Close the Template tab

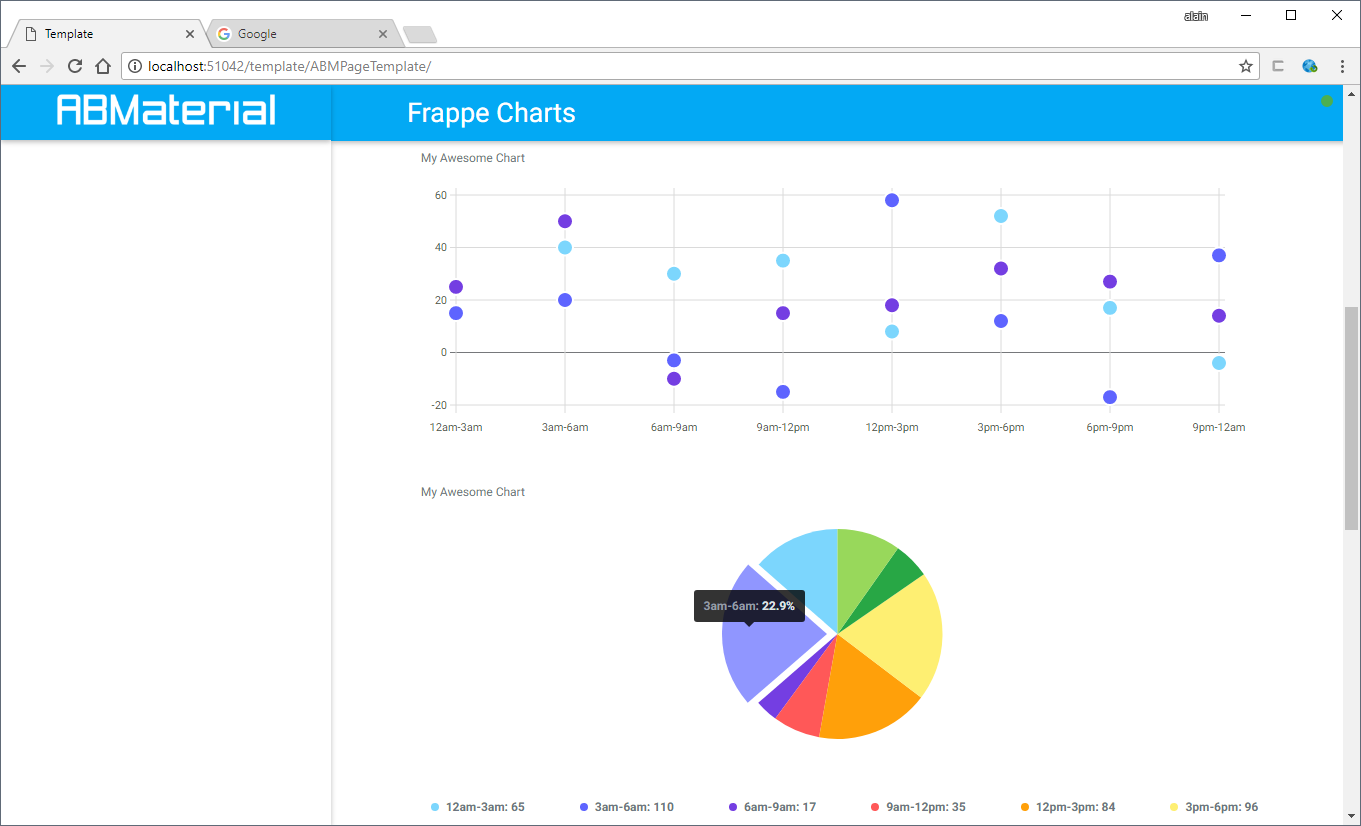point(190,34)
